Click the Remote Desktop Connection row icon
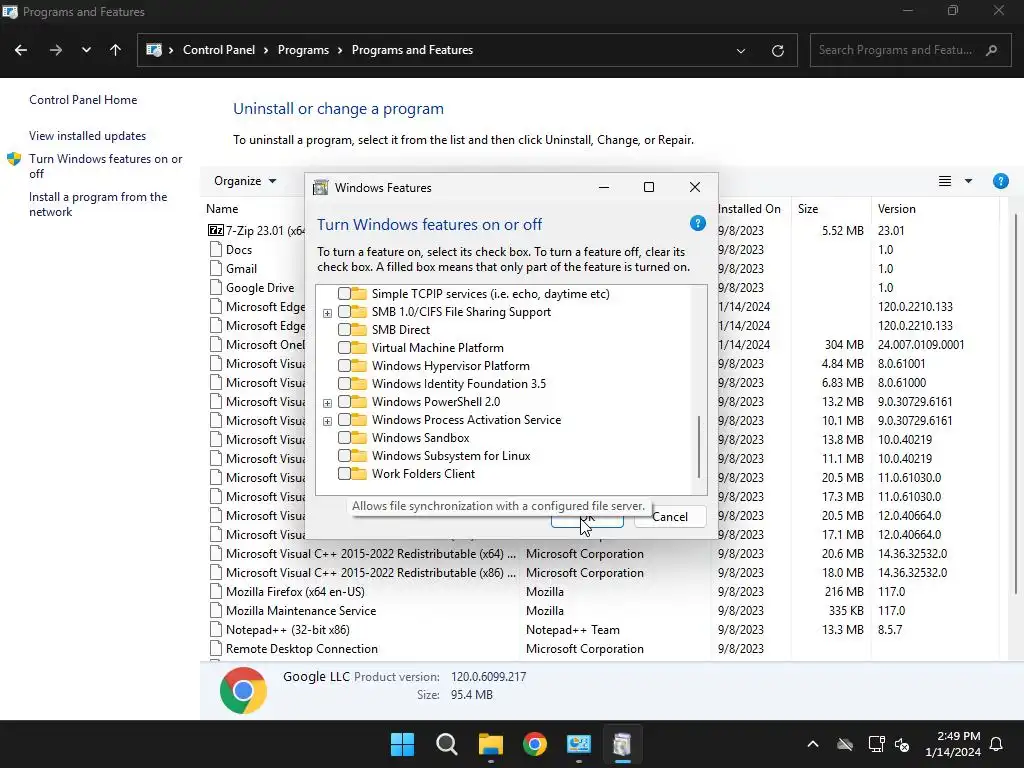The height and width of the screenshot is (768, 1024). [x=216, y=648]
